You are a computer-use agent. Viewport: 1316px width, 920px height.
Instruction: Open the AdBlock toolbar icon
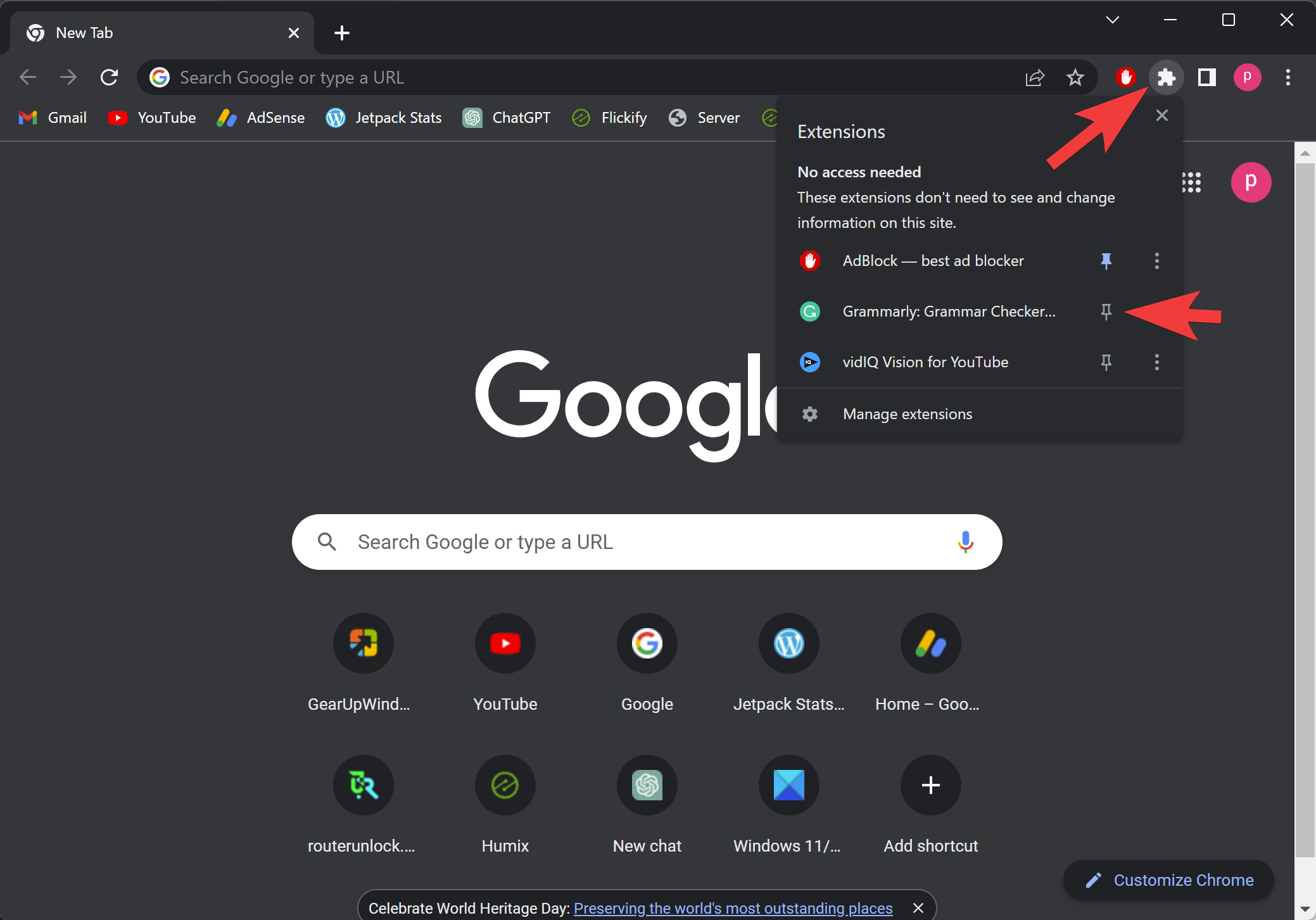(1125, 77)
